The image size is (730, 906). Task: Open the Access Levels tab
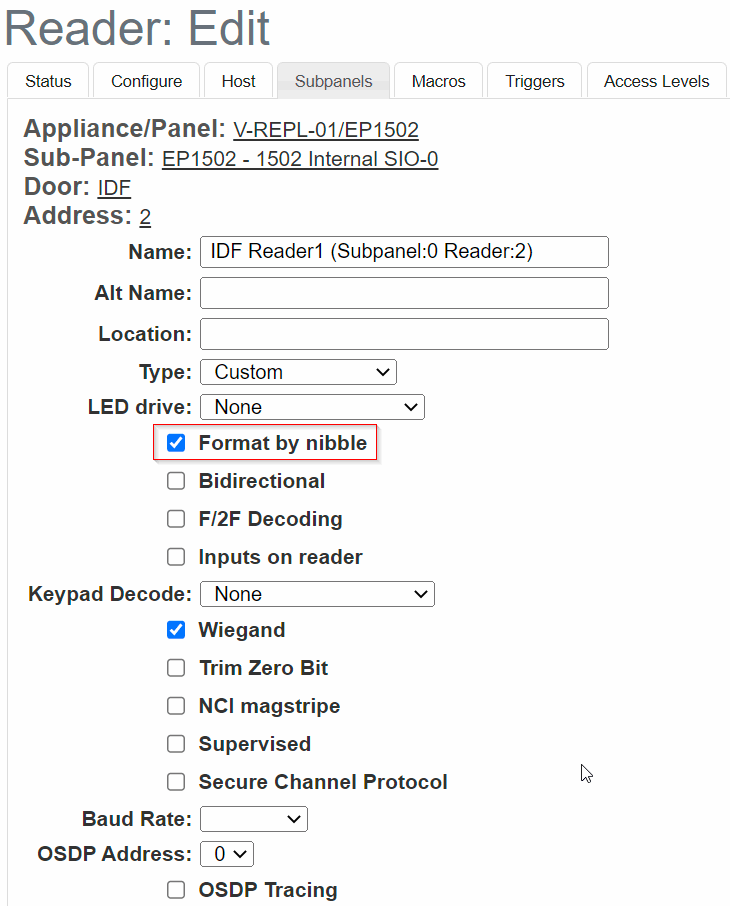coord(656,81)
